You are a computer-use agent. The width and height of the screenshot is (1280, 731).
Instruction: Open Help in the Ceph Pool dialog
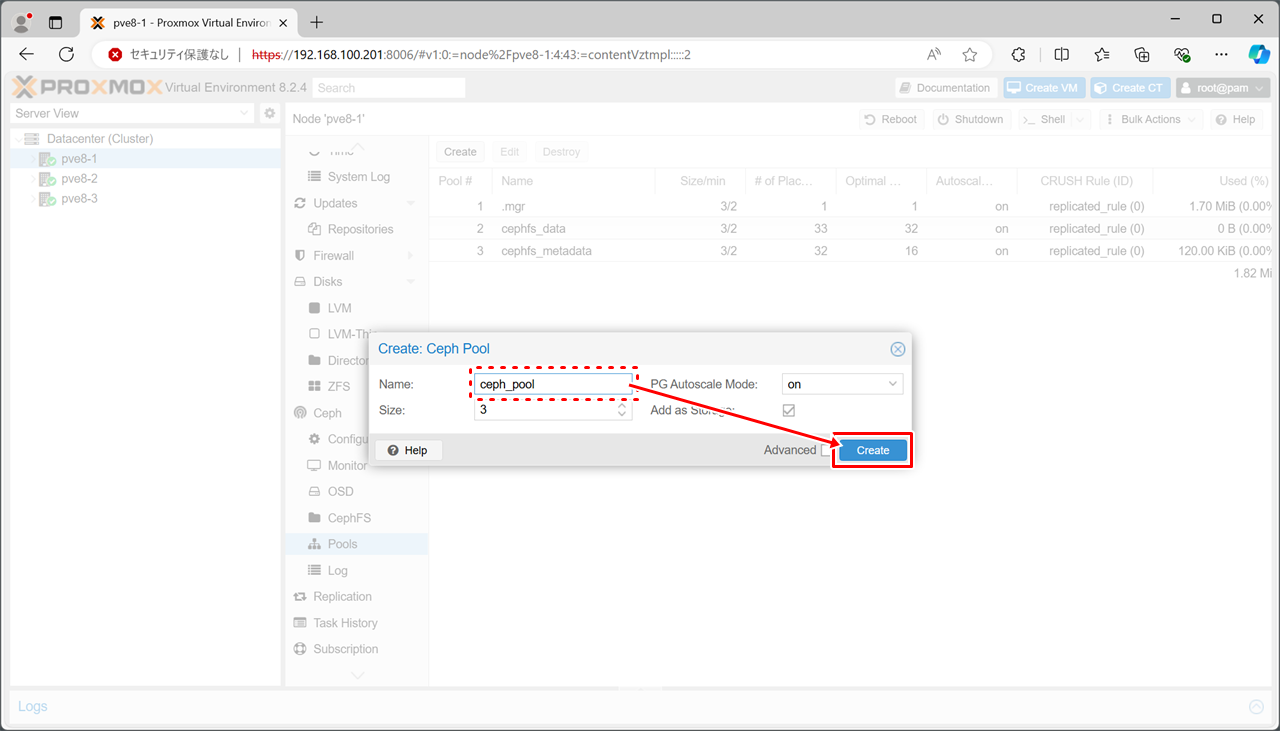408,450
